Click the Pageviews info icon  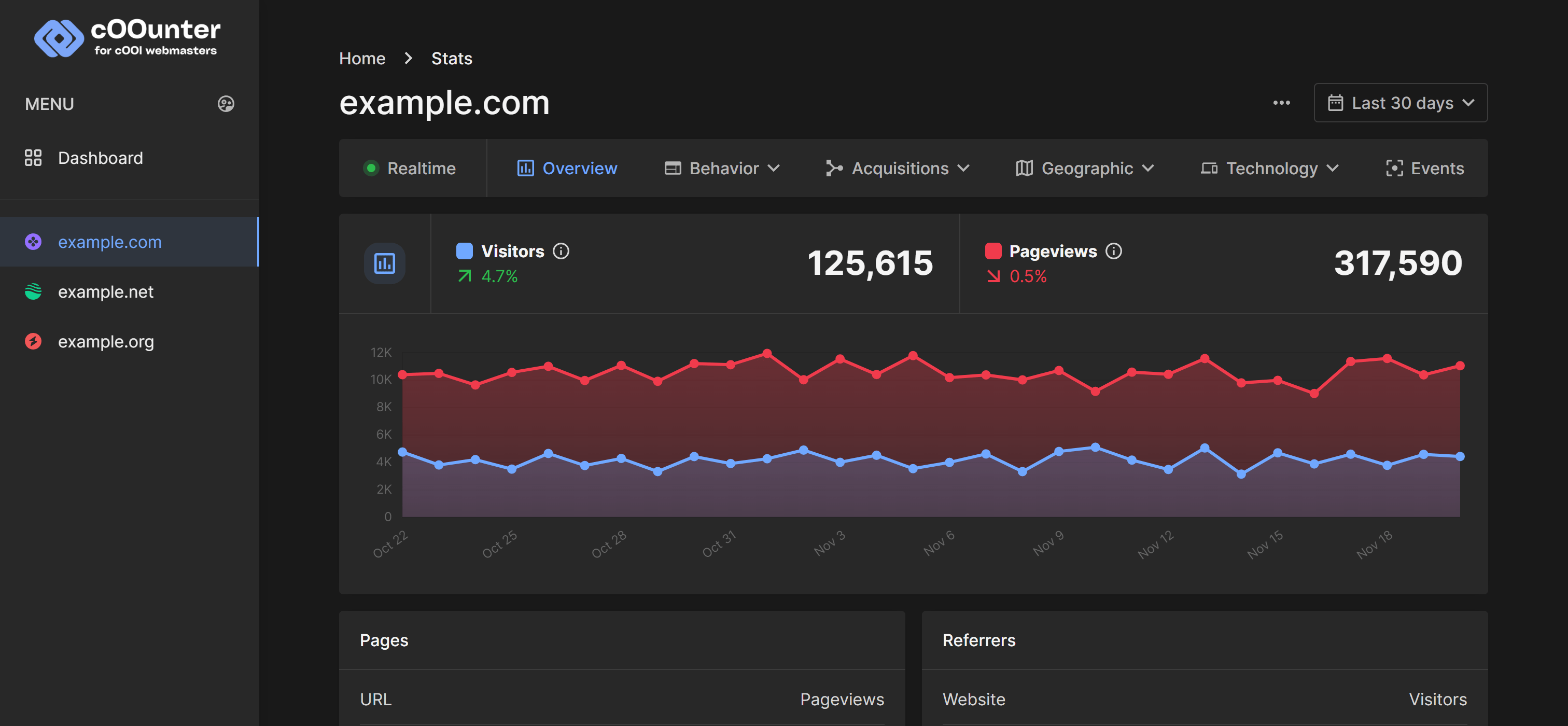(x=1113, y=252)
